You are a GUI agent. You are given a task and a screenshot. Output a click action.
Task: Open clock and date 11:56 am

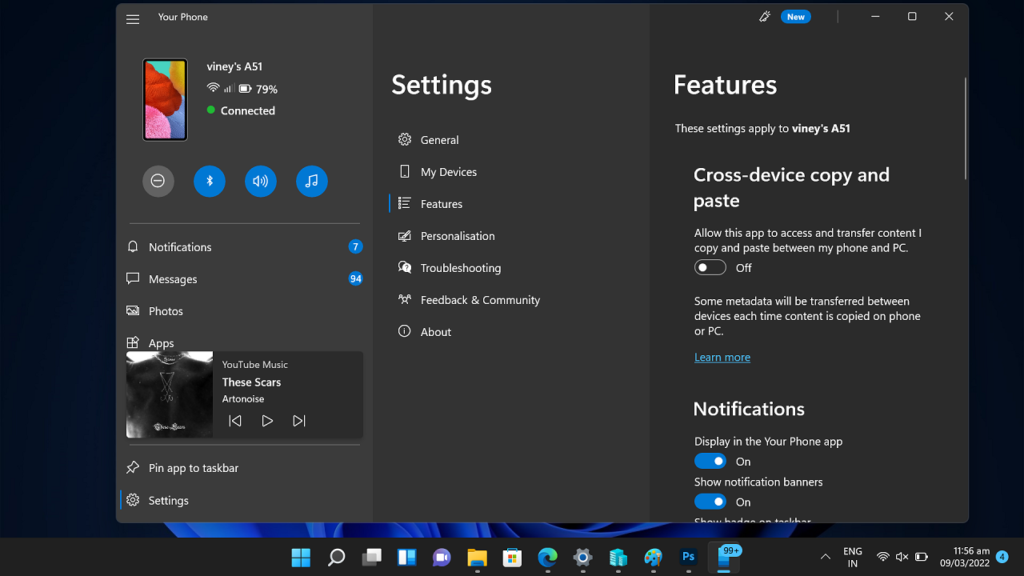click(x=965, y=557)
